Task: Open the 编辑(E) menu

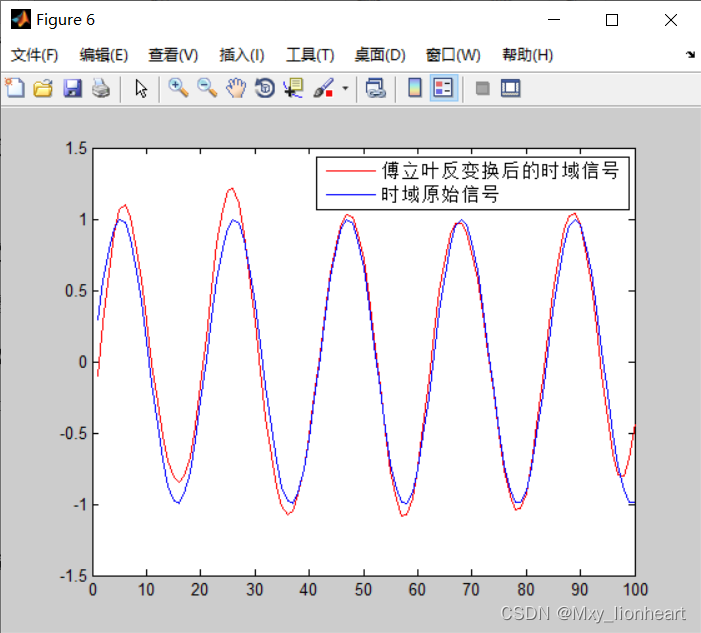Action: (x=104, y=55)
